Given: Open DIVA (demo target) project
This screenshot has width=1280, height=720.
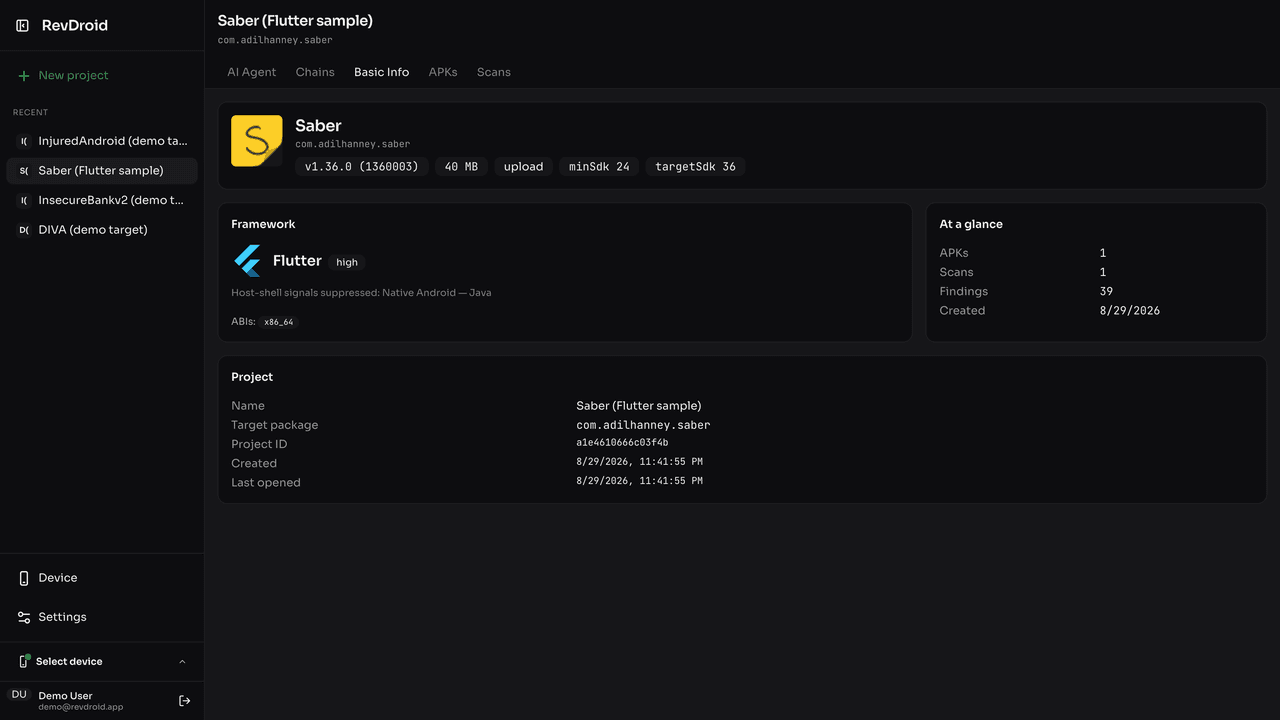Looking at the screenshot, I should [102, 230].
